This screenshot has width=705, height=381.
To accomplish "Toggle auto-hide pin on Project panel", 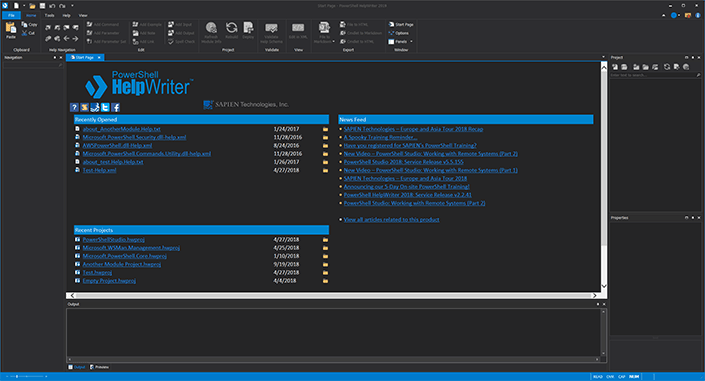I will 693,58.
